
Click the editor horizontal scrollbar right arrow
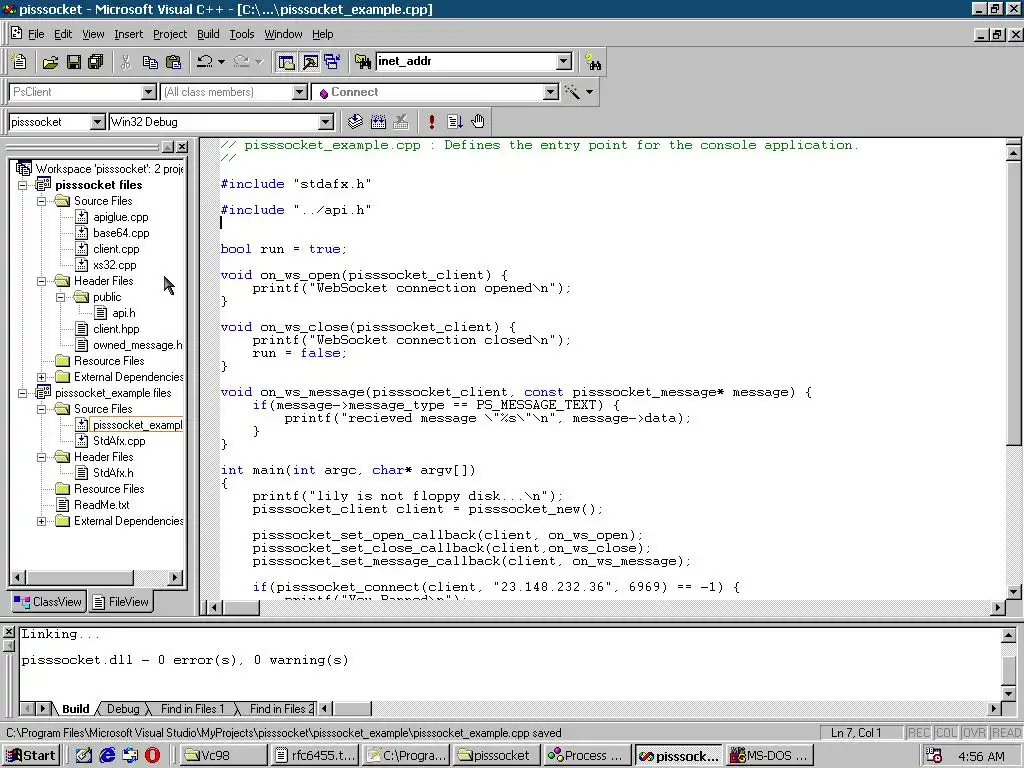pos(998,607)
